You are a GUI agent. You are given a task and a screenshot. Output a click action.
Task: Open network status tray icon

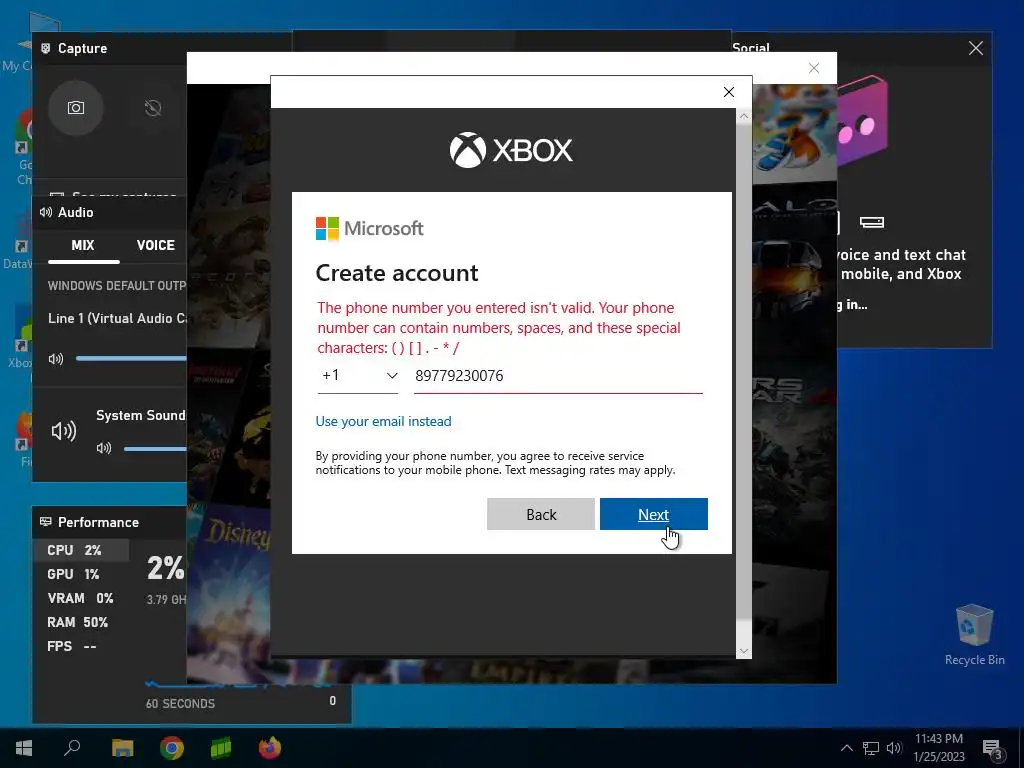click(871, 748)
